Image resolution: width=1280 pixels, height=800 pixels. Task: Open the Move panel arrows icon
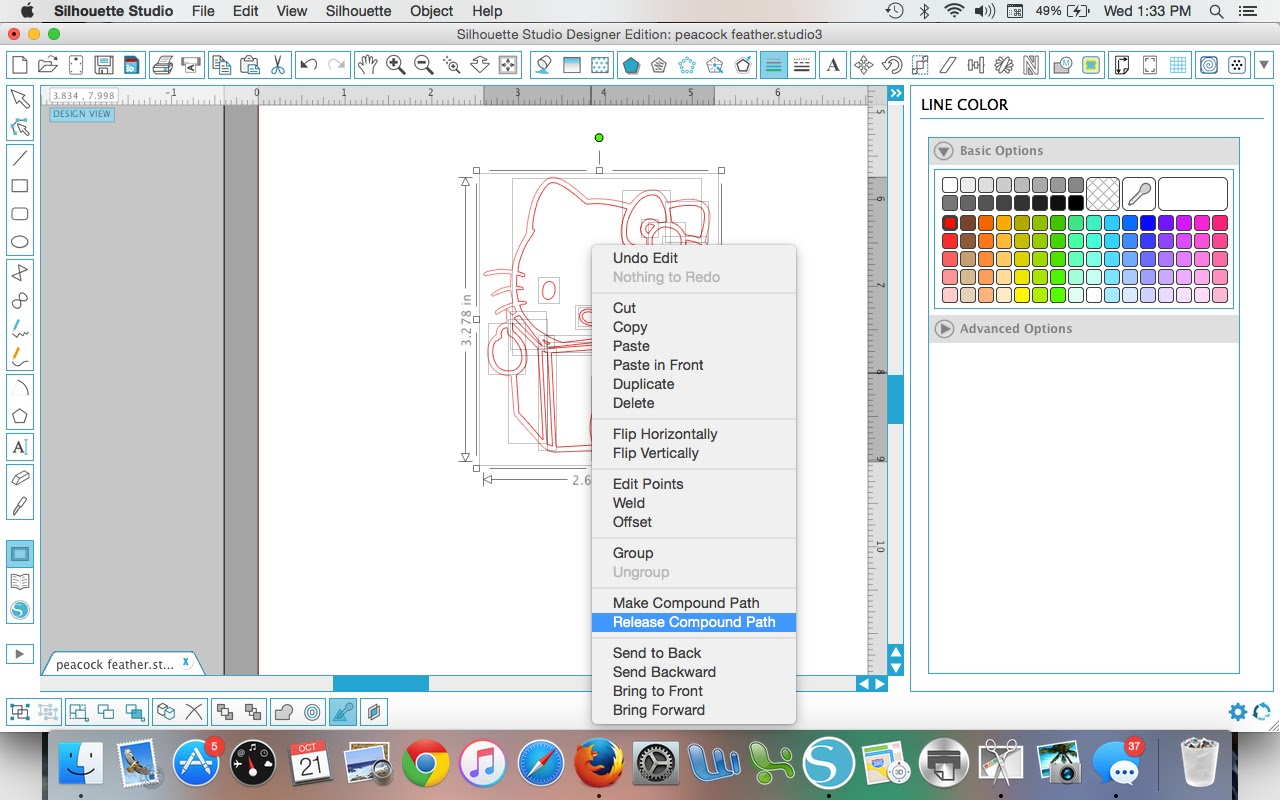coord(863,65)
